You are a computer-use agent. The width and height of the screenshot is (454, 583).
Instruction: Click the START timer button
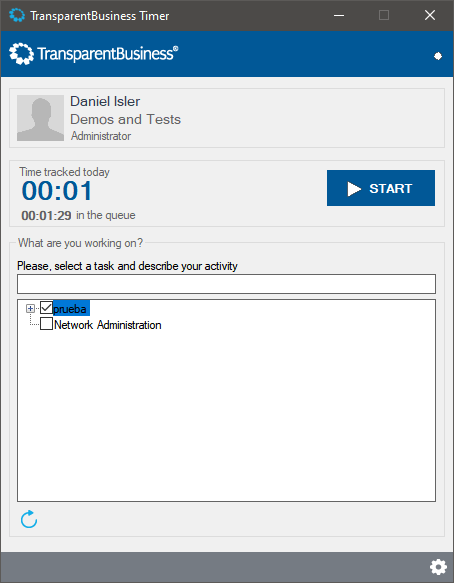click(x=381, y=188)
